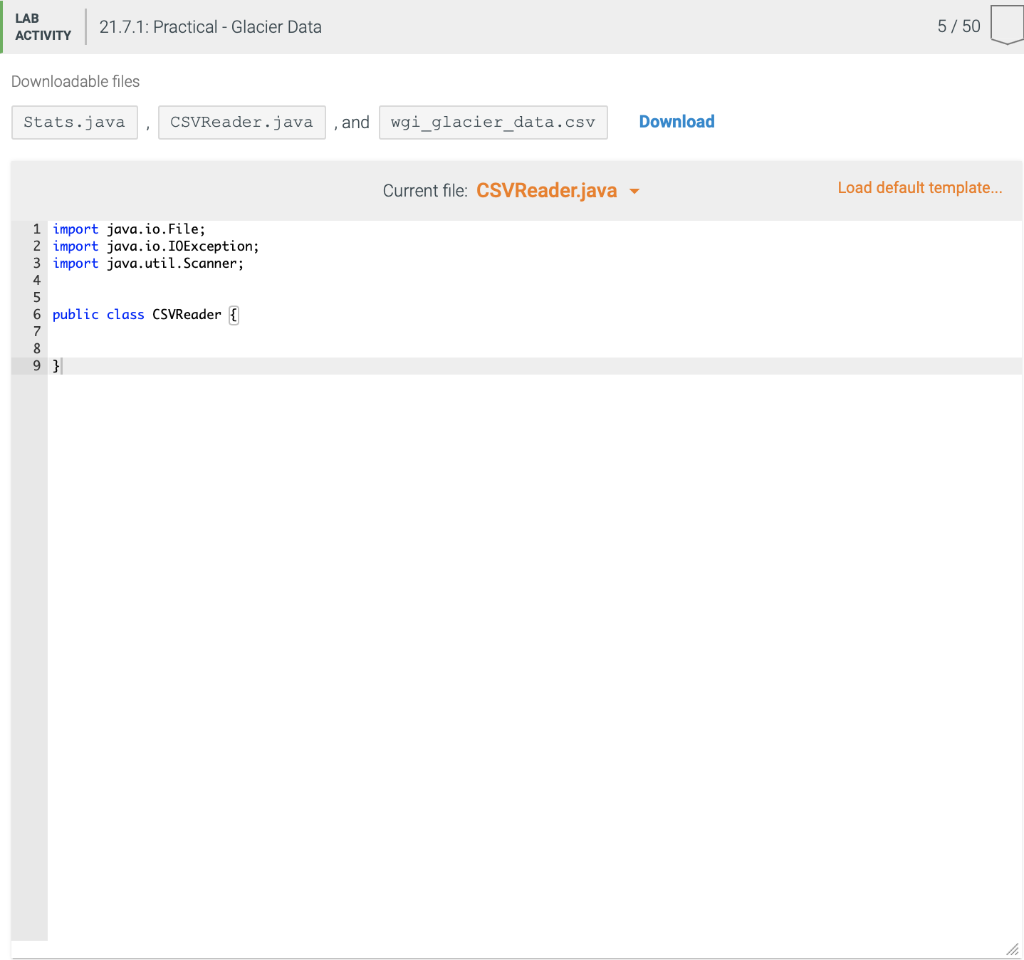
Task: Click the empty editor area below the code
Action: point(500,600)
